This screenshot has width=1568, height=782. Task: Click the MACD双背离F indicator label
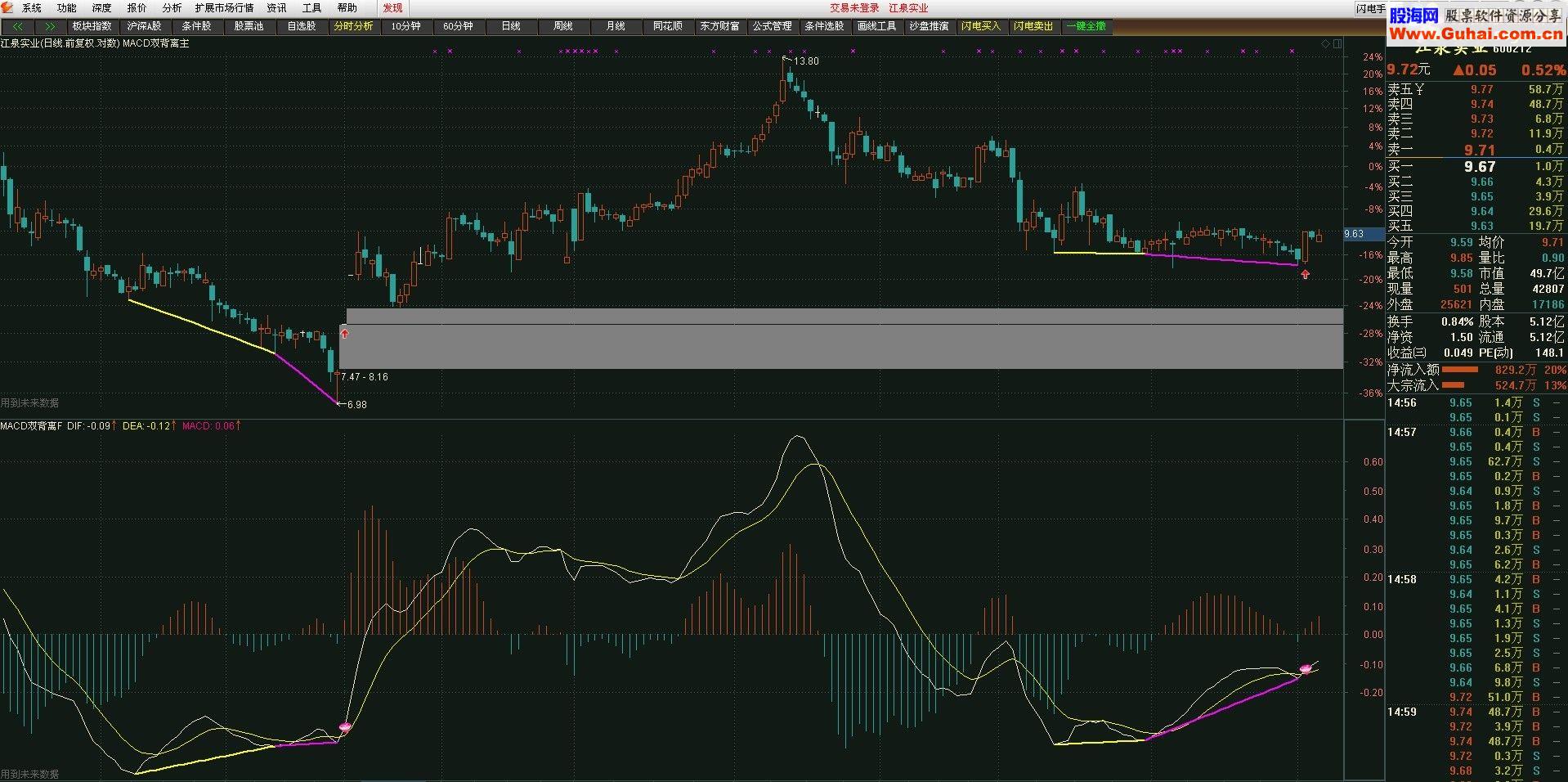31,426
